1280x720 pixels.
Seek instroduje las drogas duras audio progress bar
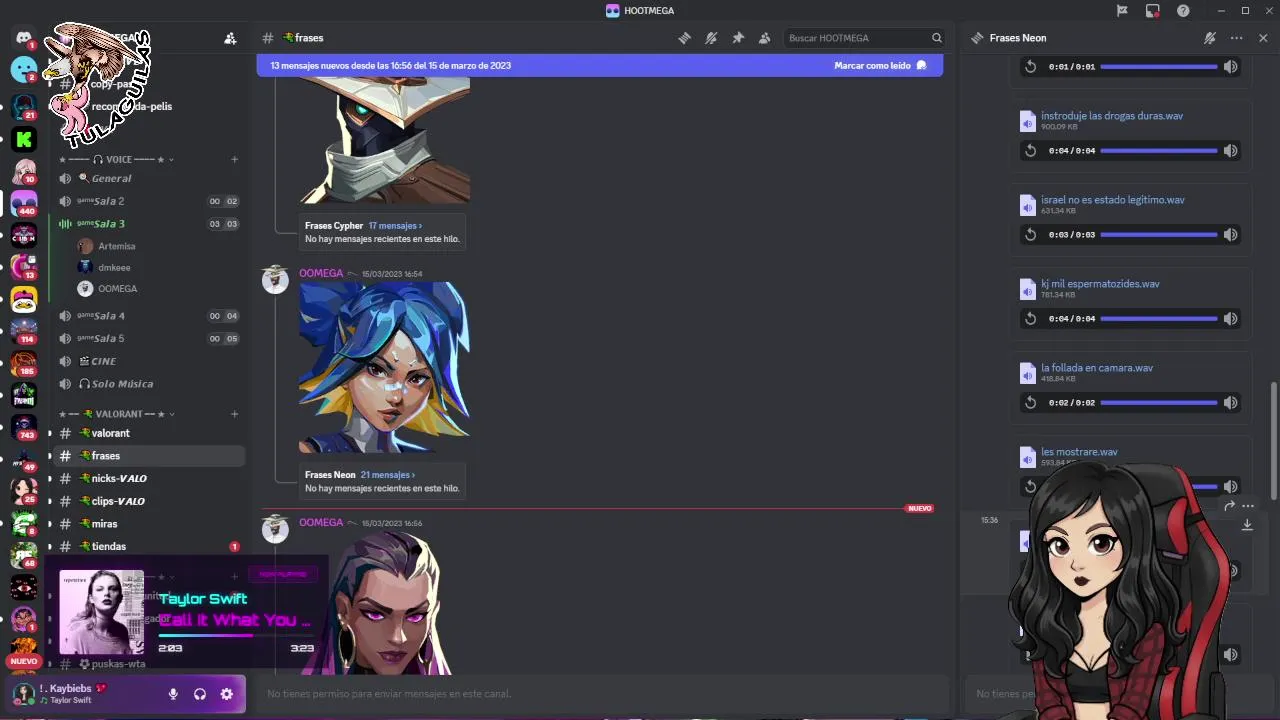1159,151
